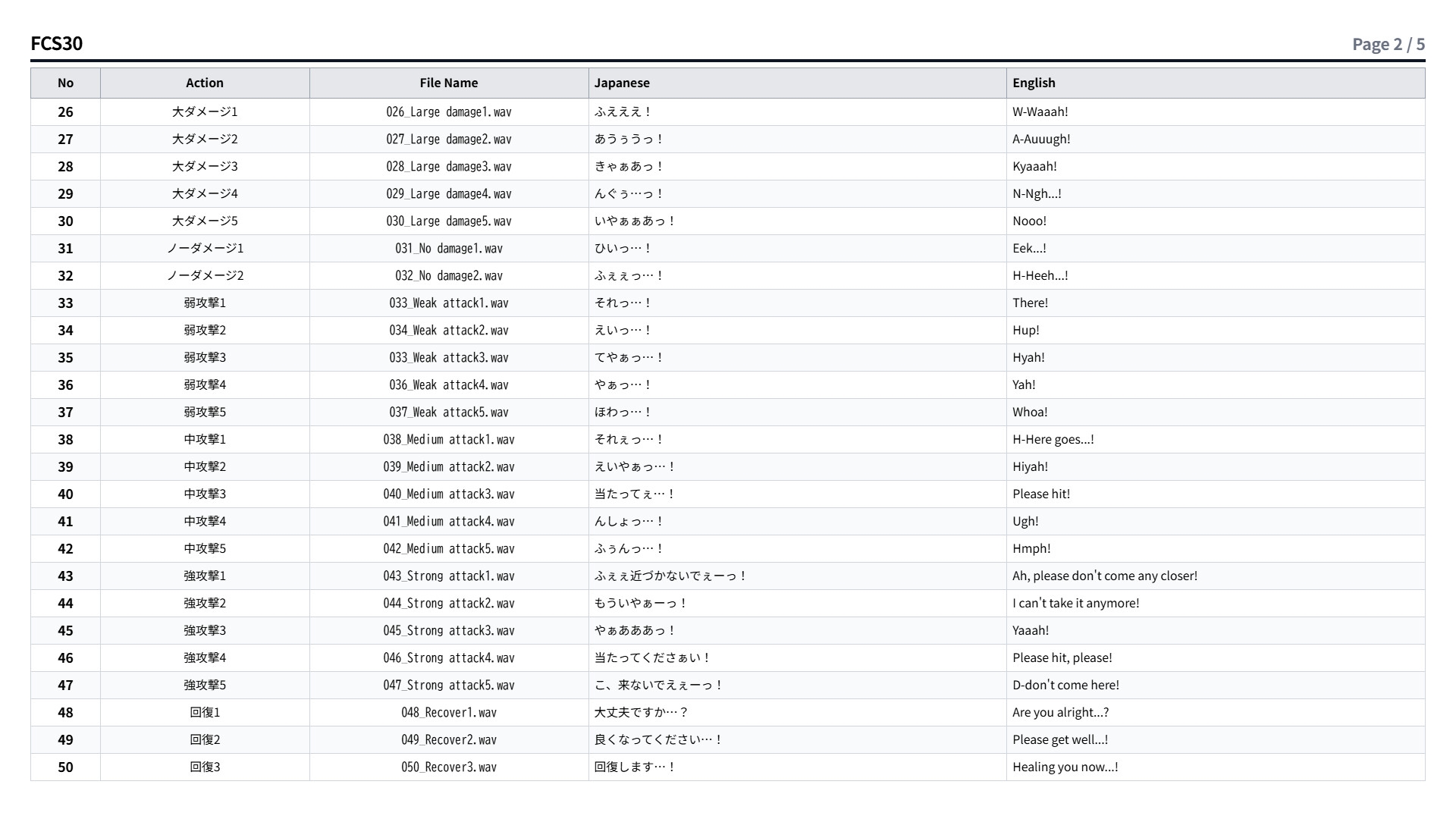This screenshot has width=1456, height=819.
Task: Select file name 027_Large damage2.wav
Action: click(x=449, y=139)
